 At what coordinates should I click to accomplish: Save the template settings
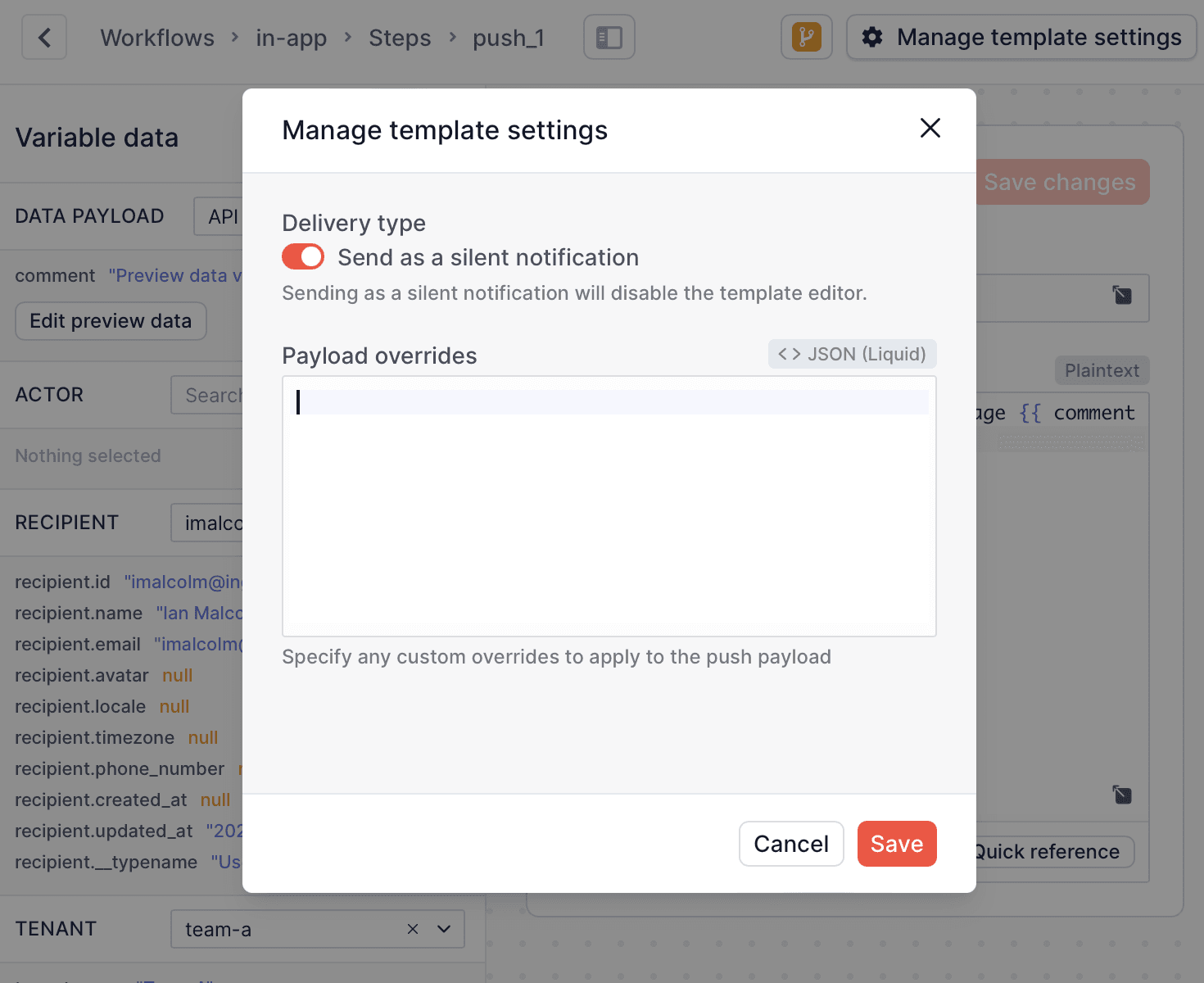pos(896,844)
